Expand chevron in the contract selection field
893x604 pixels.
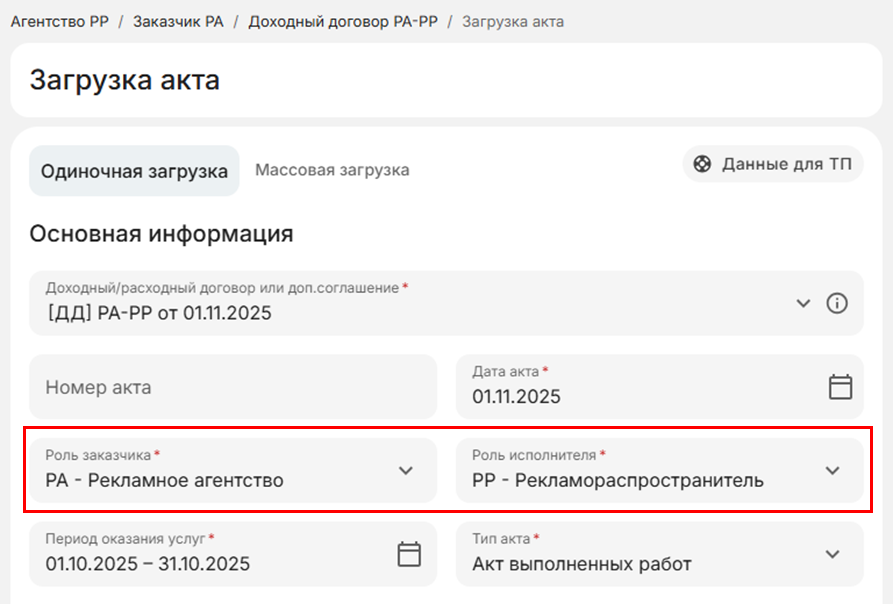(x=802, y=303)
